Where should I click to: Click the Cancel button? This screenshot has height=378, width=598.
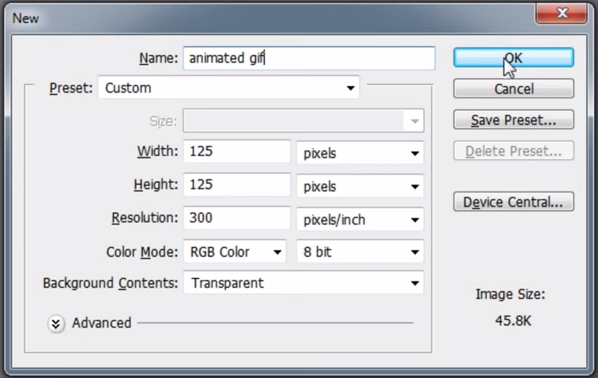pos(513,89)
